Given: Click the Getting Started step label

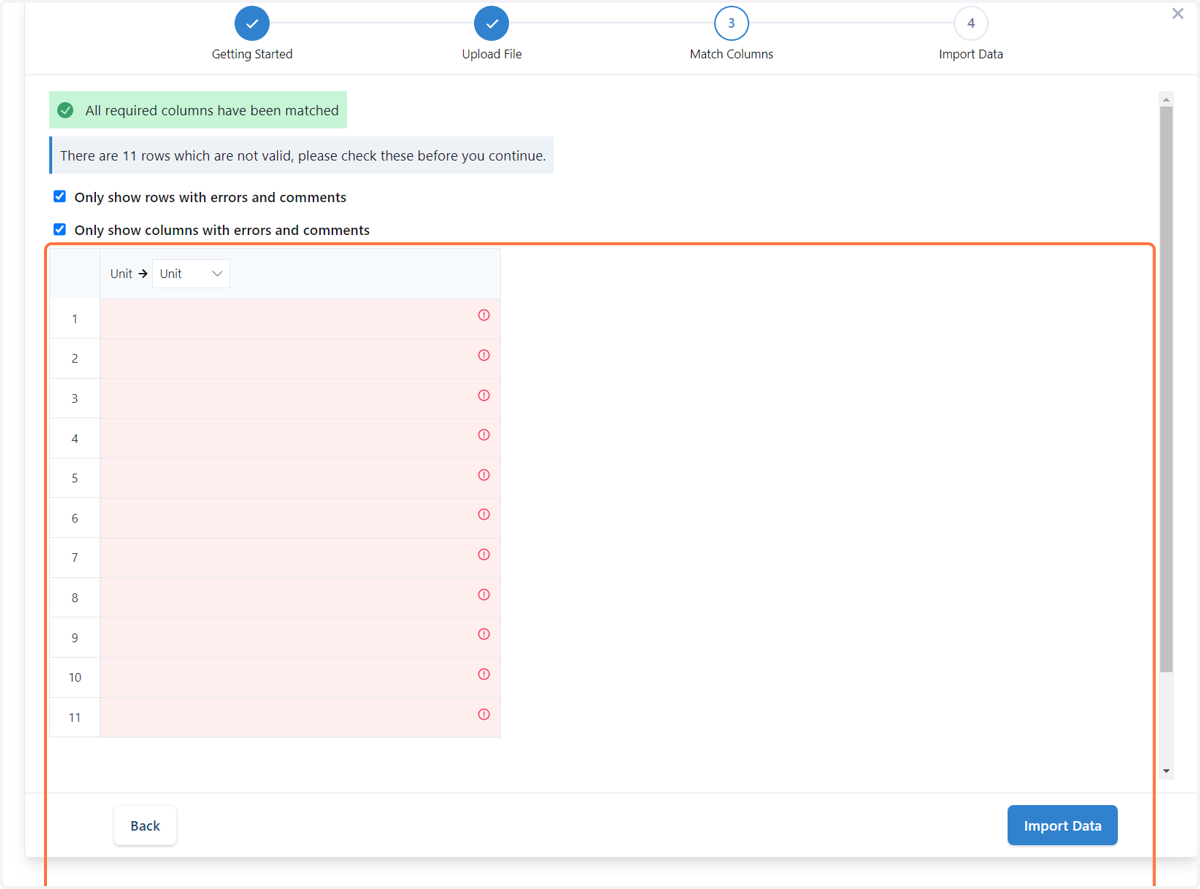Looking at the screenshot, I should (x=252, y=54).
